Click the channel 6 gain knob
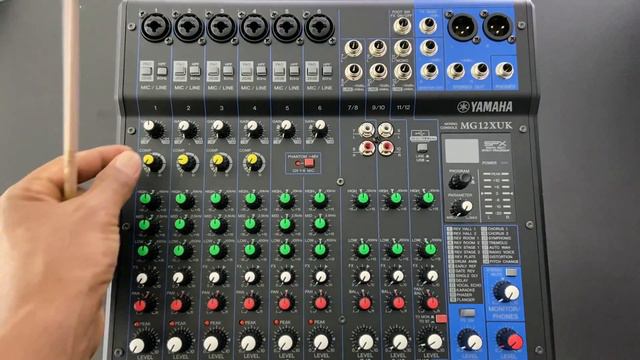Viewport: 640px width, 360px height. [x=320, y=128]
